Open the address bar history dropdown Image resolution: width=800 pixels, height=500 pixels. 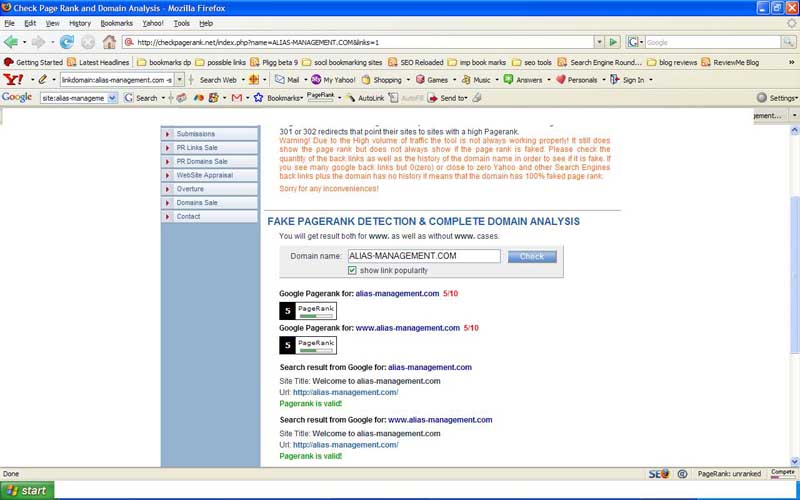coord(599,42)
